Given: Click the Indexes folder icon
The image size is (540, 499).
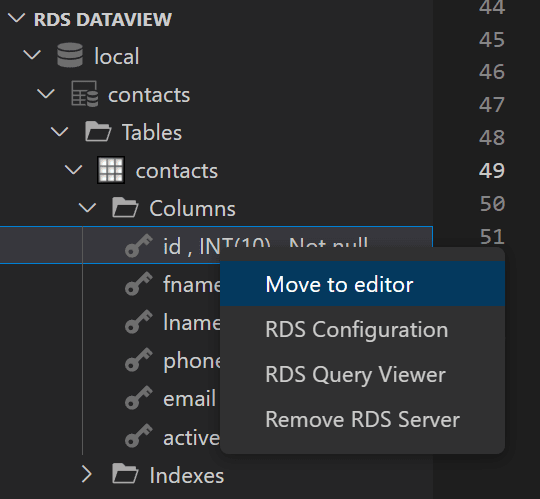Looking at the screenshot, I should point(125,474).
